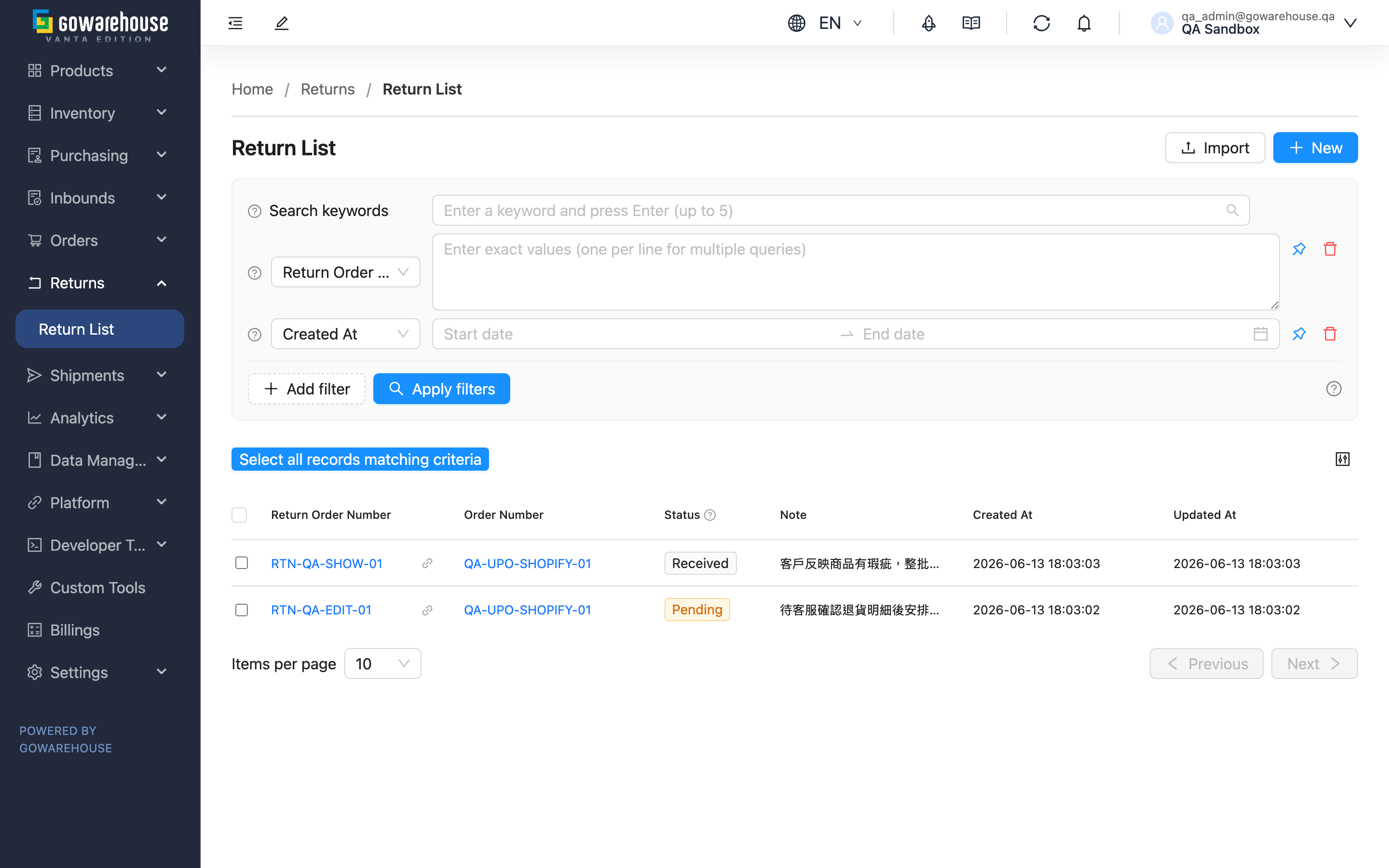
Task: Click Select all records matching criteria
Action: click(x=360, y=459)
